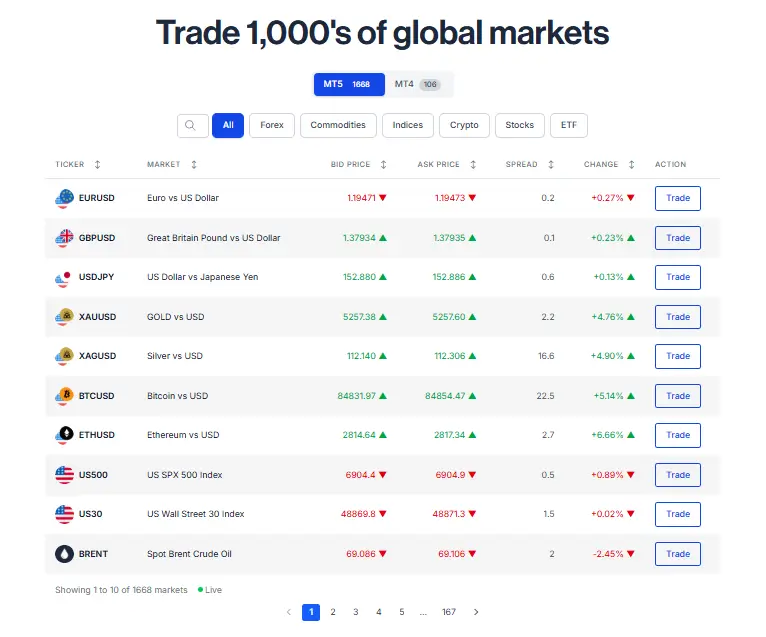
Task: Jump to page 167
Action: click(x=449, y=612)
